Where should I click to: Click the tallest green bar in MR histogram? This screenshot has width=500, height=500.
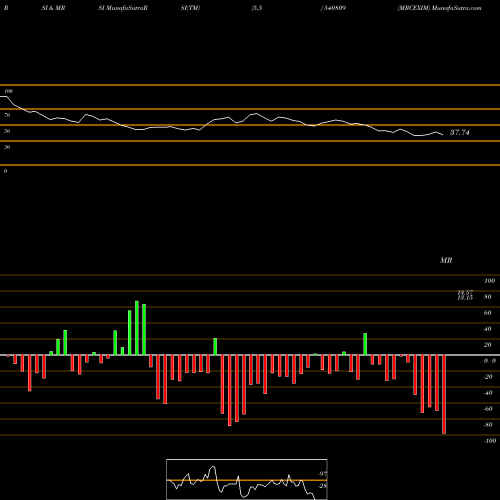137,328
